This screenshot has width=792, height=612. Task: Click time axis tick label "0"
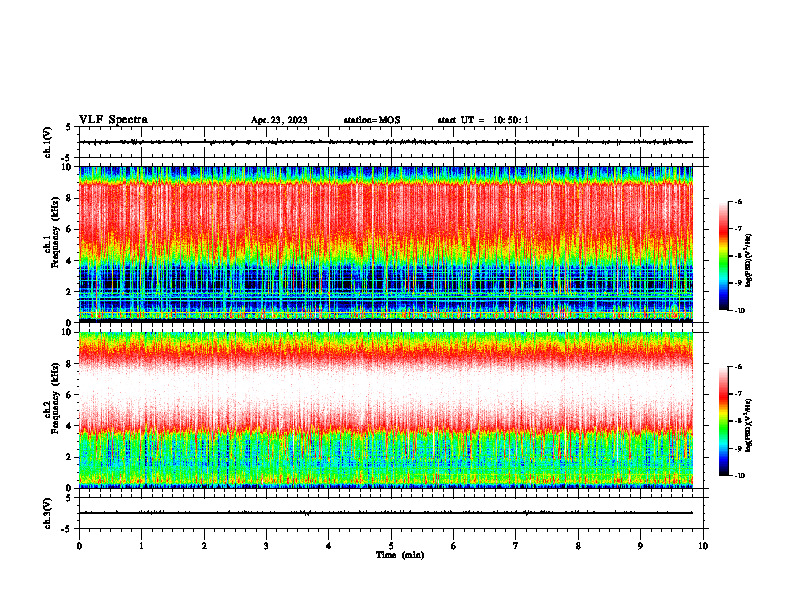[79, 546]
